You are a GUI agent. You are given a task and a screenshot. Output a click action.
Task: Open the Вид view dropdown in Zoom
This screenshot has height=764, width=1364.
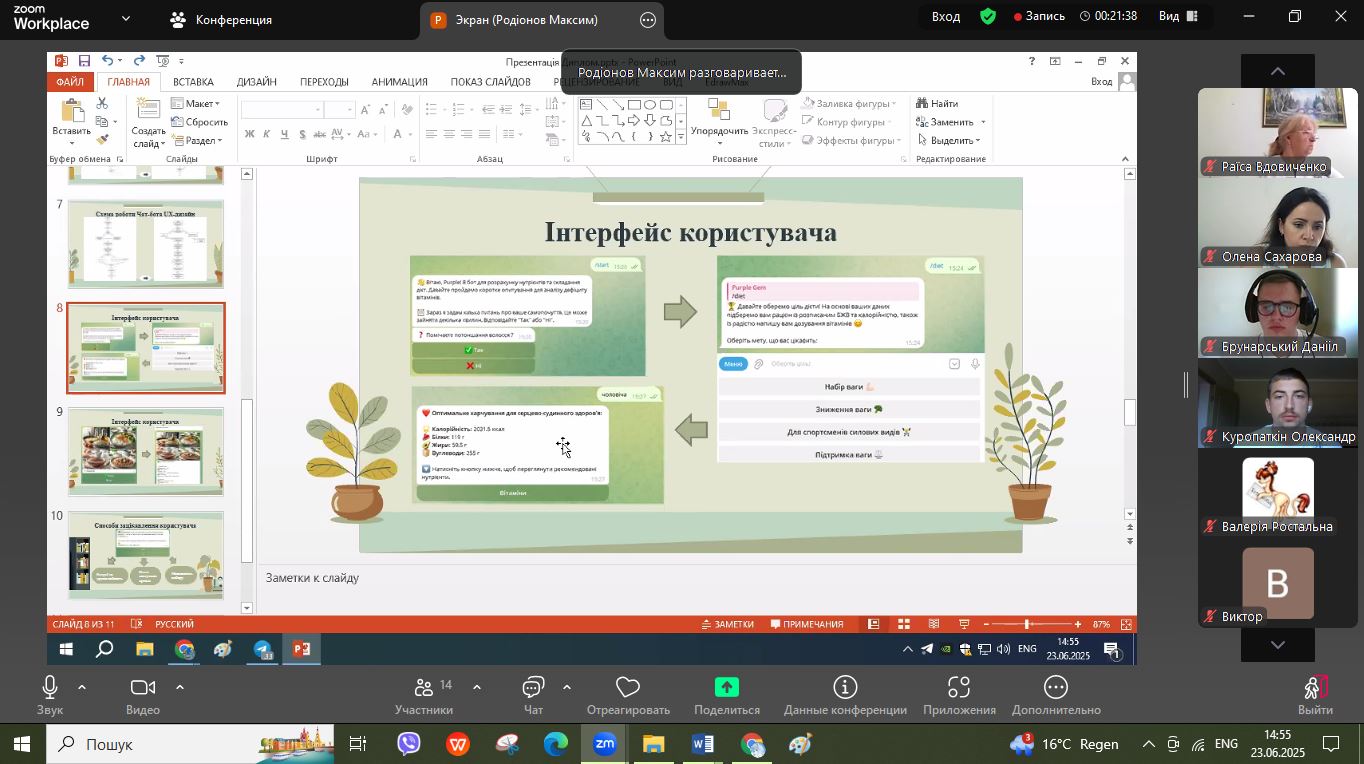click(x=1180, y=16)
